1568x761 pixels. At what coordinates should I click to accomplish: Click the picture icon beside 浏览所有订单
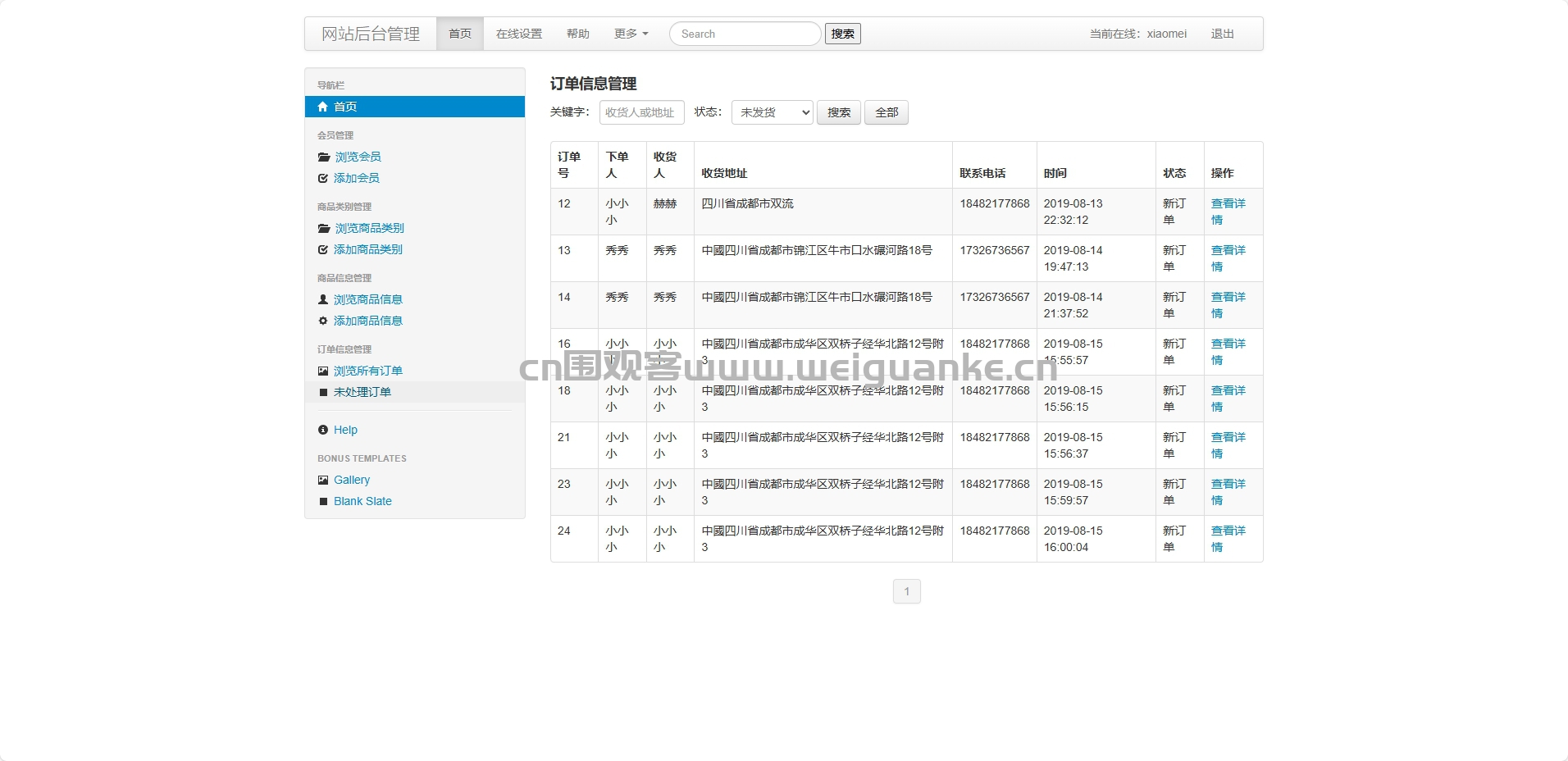point(323,371)
